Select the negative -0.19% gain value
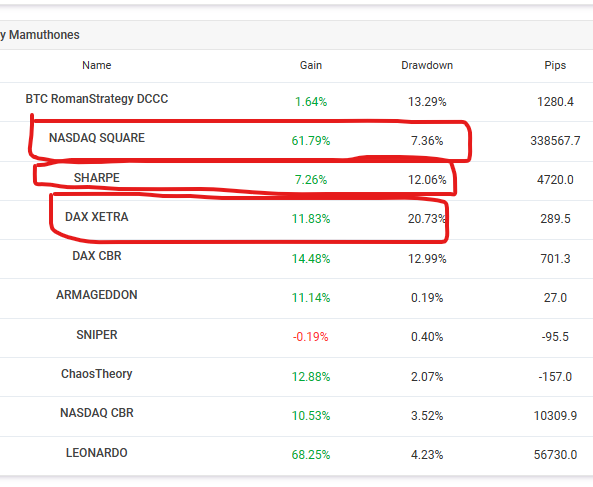 pos(310,337)
